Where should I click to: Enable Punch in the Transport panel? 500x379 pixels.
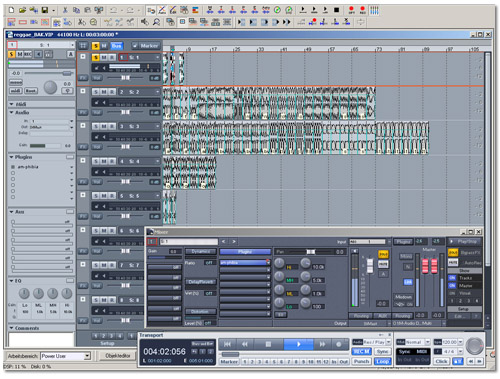click(x=361, y=361)
